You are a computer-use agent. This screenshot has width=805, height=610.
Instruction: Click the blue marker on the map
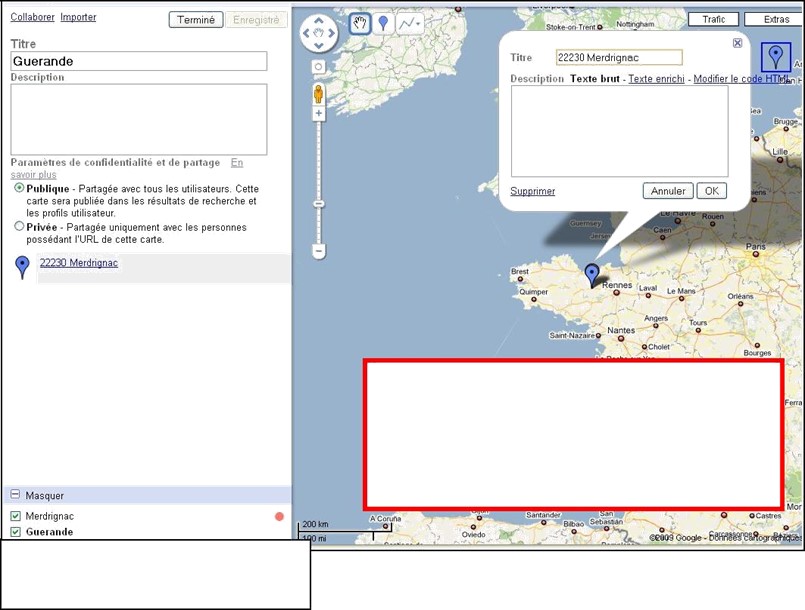tap(592, 276)
